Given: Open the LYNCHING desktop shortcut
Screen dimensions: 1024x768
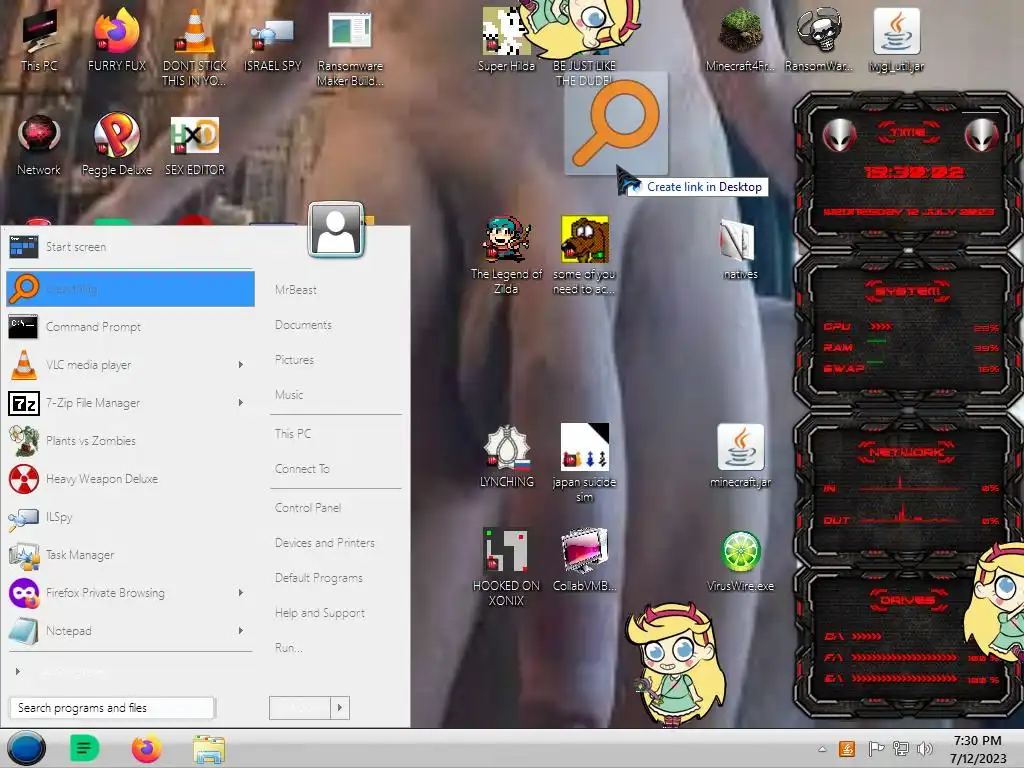Looking at the screenshot, I should 506,456.
